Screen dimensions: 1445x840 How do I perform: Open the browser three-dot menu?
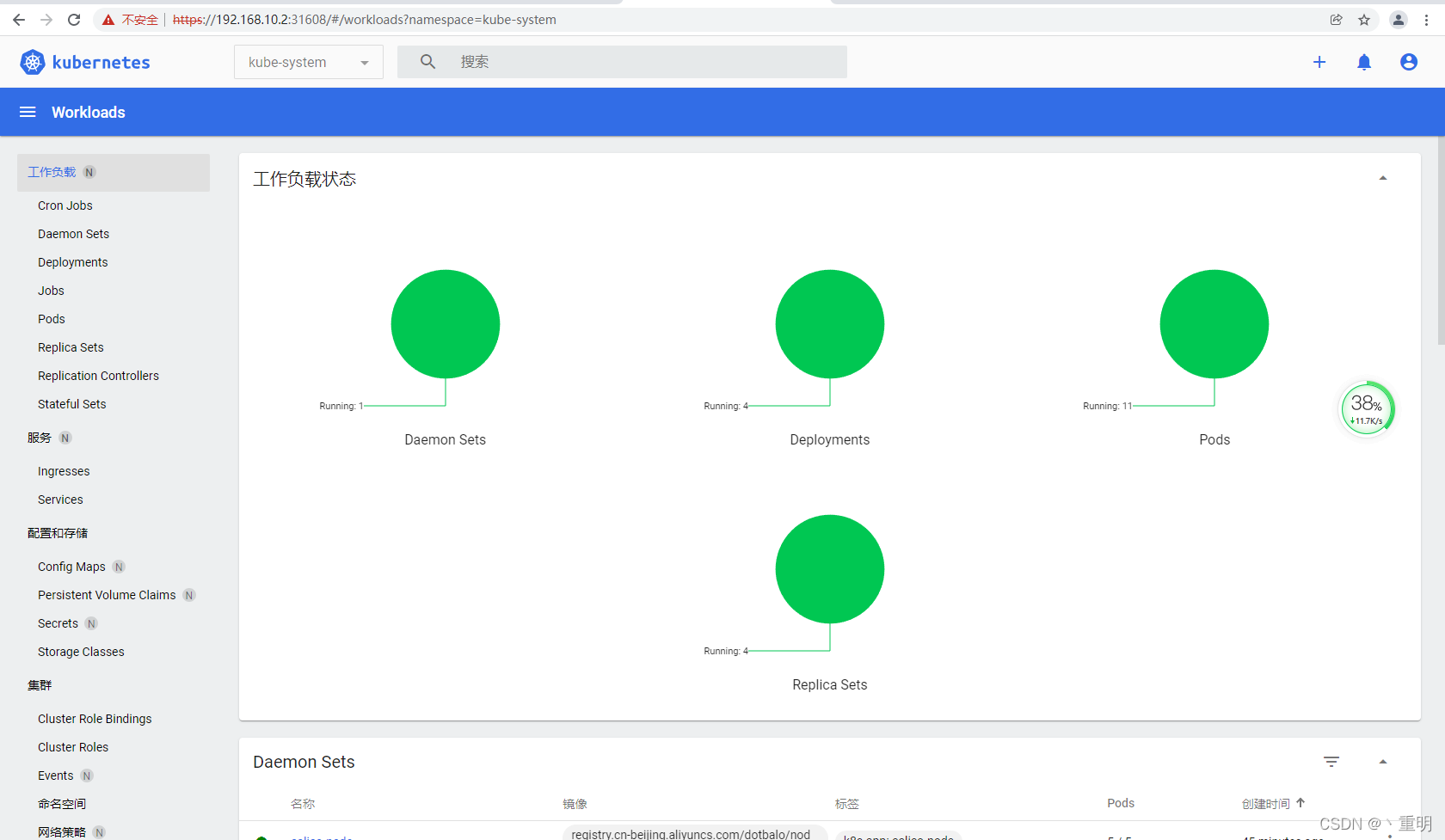(x=1426, y=20)
